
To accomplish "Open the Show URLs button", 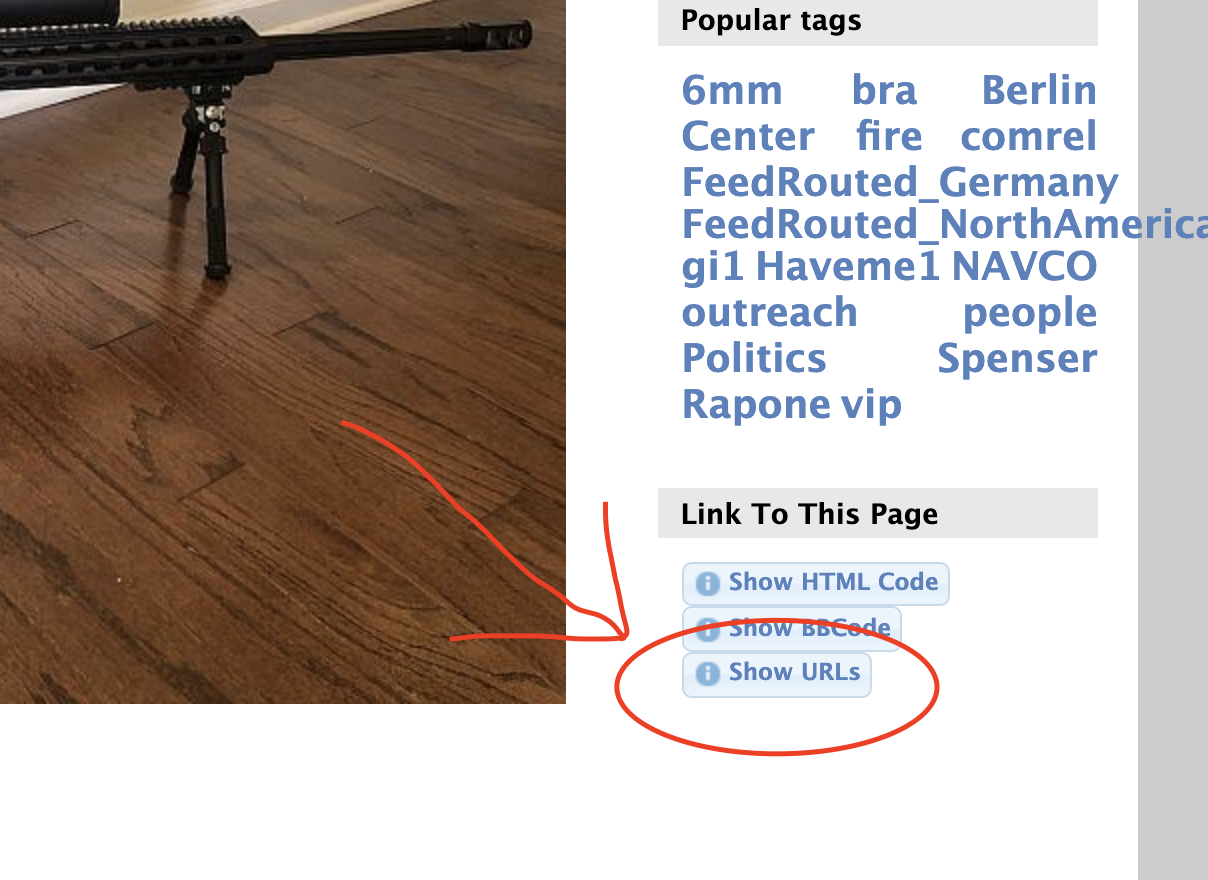I will click(777, 674).
